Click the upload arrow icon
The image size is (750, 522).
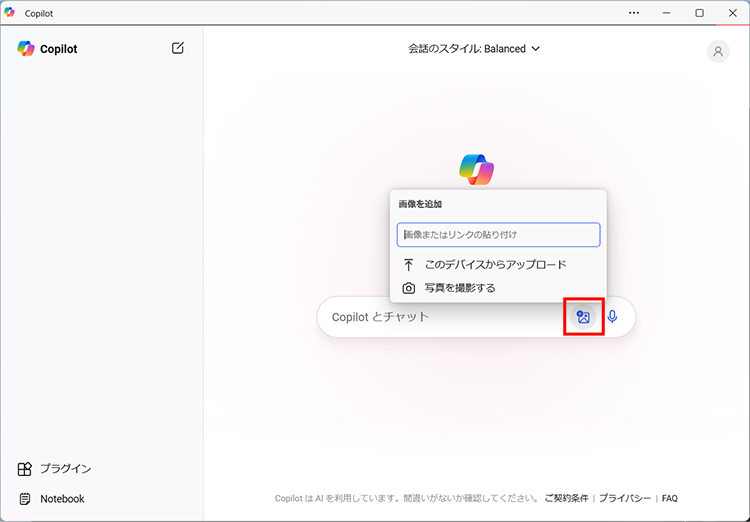coord(408,265)
